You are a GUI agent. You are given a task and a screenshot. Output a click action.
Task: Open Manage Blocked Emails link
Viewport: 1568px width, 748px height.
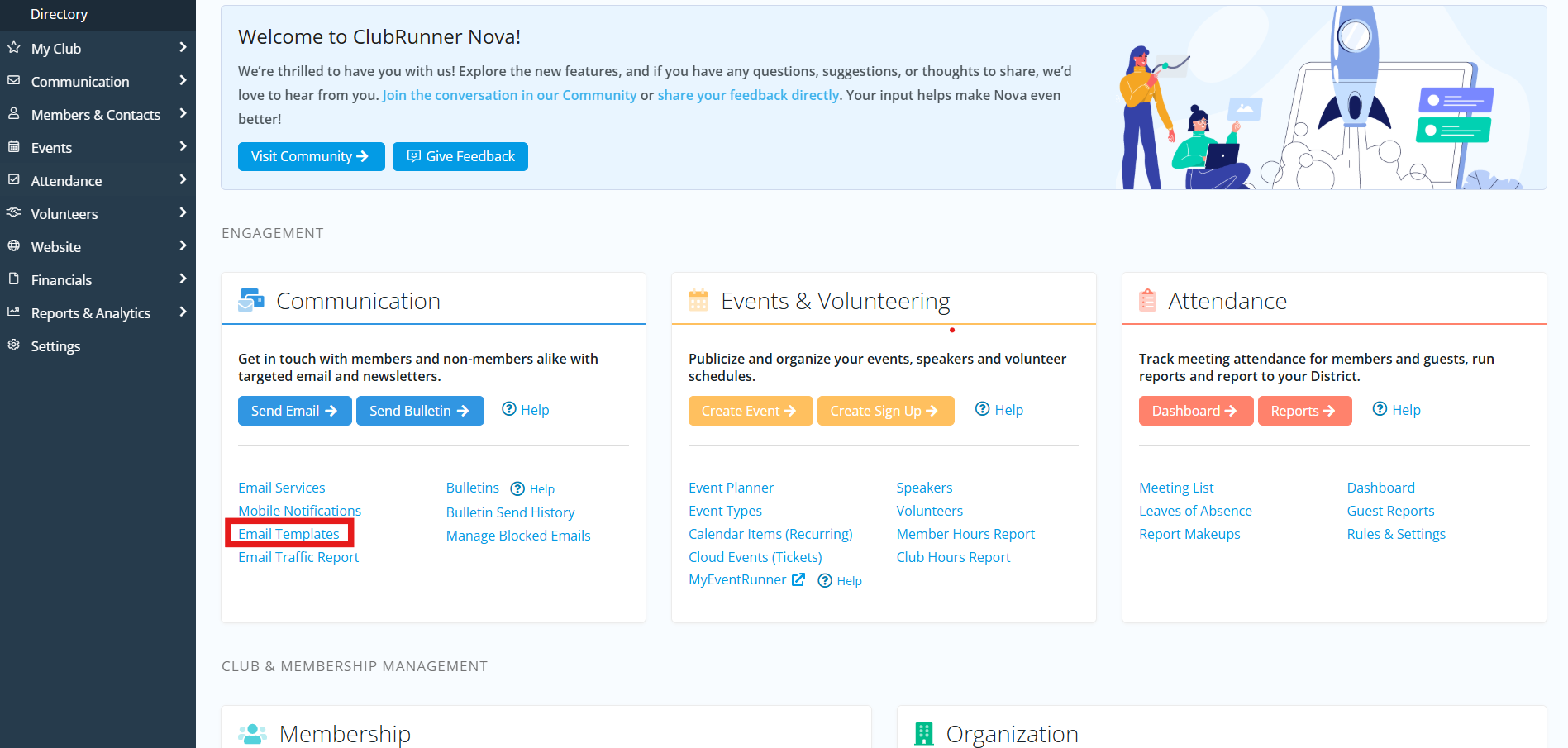click(518, 536)
